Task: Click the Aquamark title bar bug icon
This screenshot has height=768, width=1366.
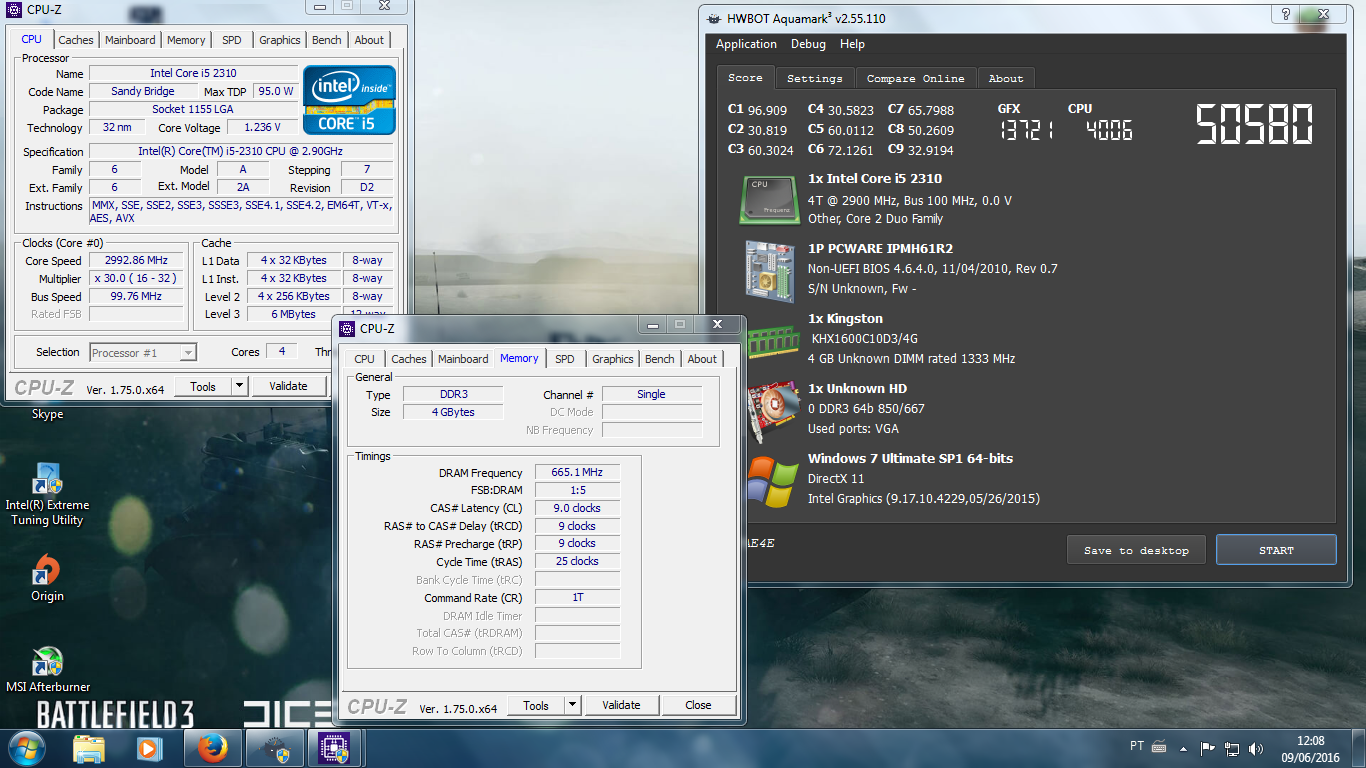Action: coord(713,18)
